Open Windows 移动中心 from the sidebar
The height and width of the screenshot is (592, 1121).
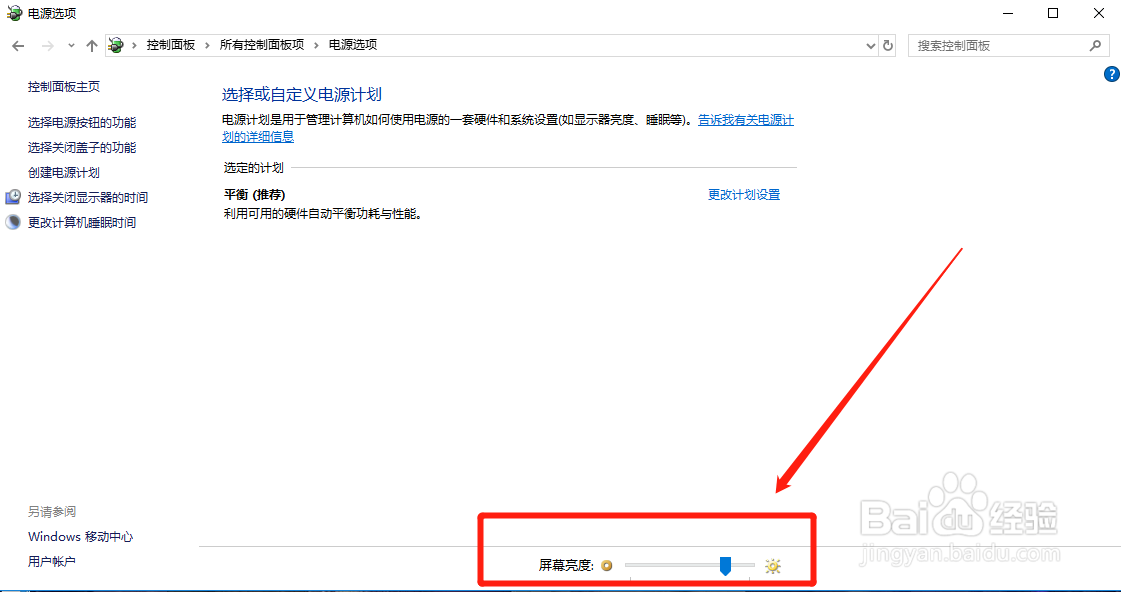pyautogui.click(x=80, y=536)
